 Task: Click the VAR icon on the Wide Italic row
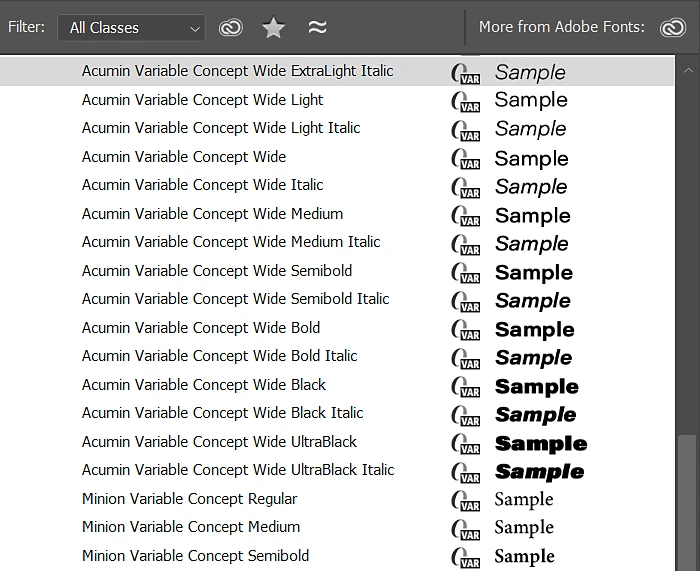465,188
